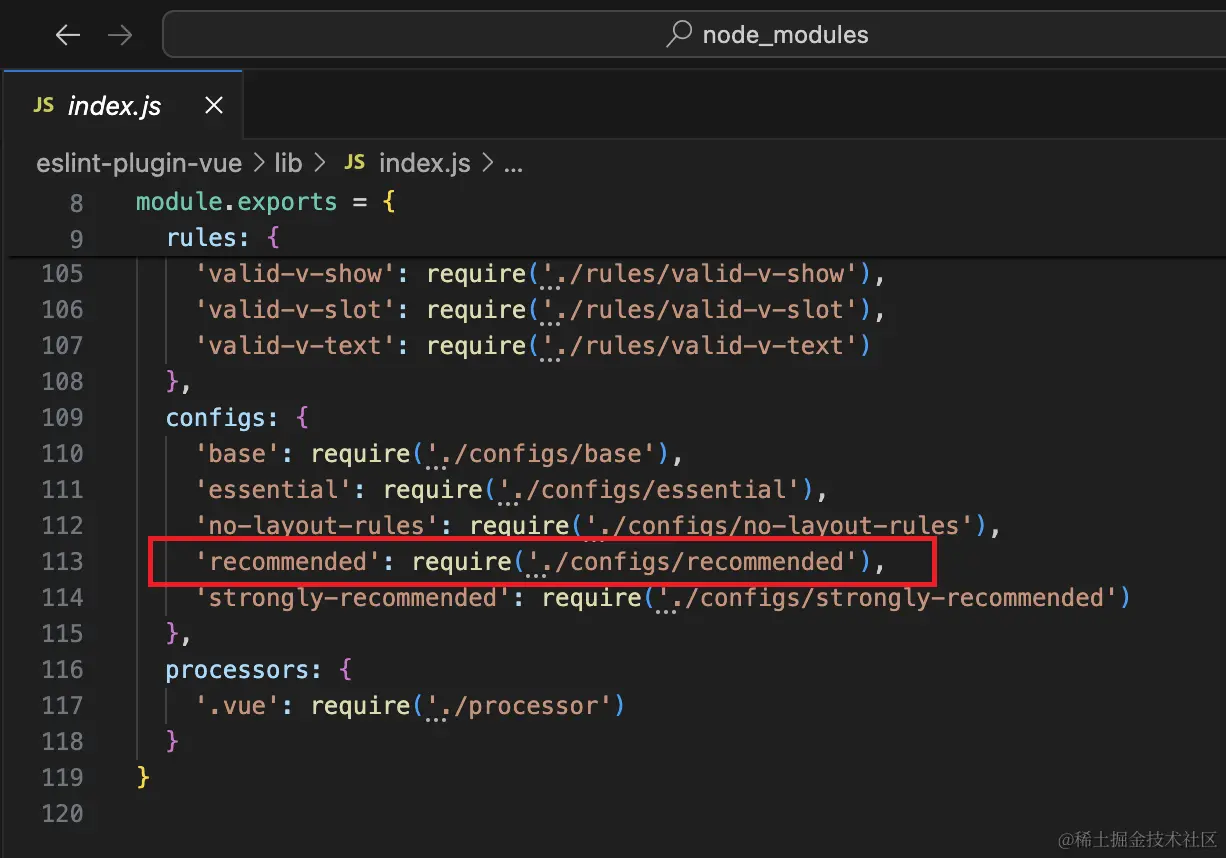1226x858 pixels.
Task: Click line number 8 in the sticky header
Action: point(76,202)
